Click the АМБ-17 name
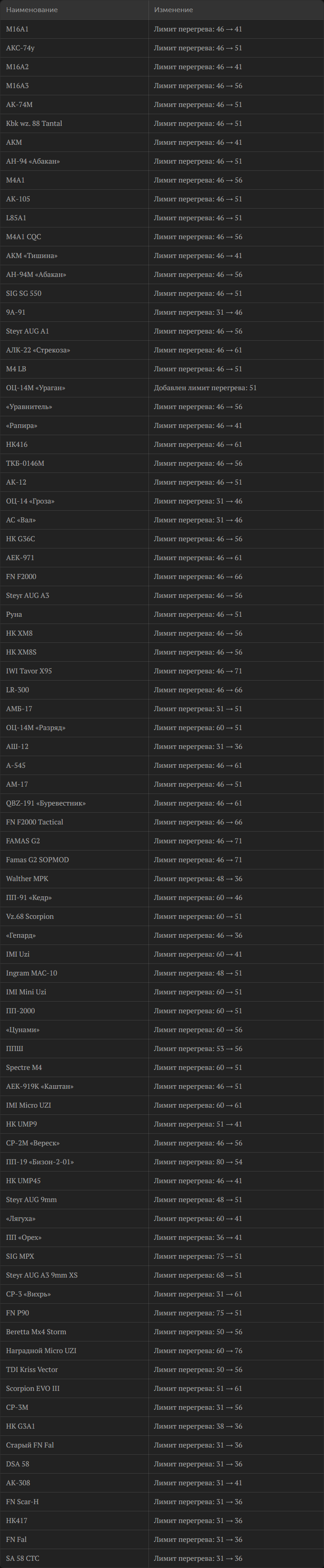Viewport: 324px width, 1568px height. coord(19,708)
